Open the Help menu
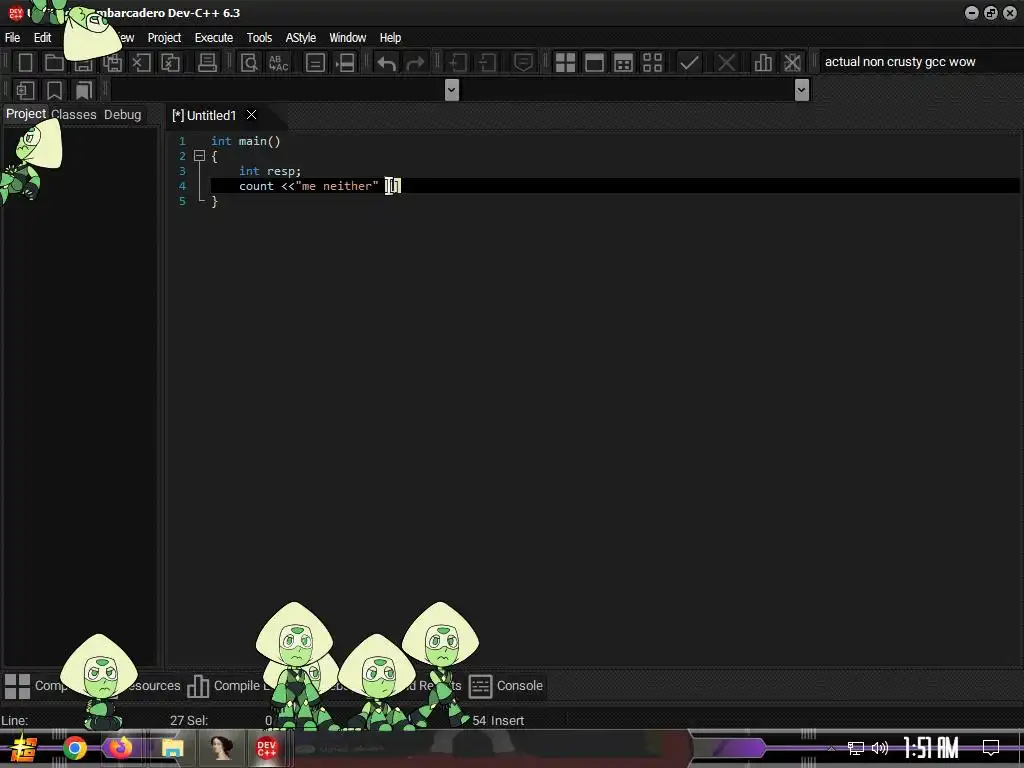Screen dimensions: 1024x768 click(390, 38)
